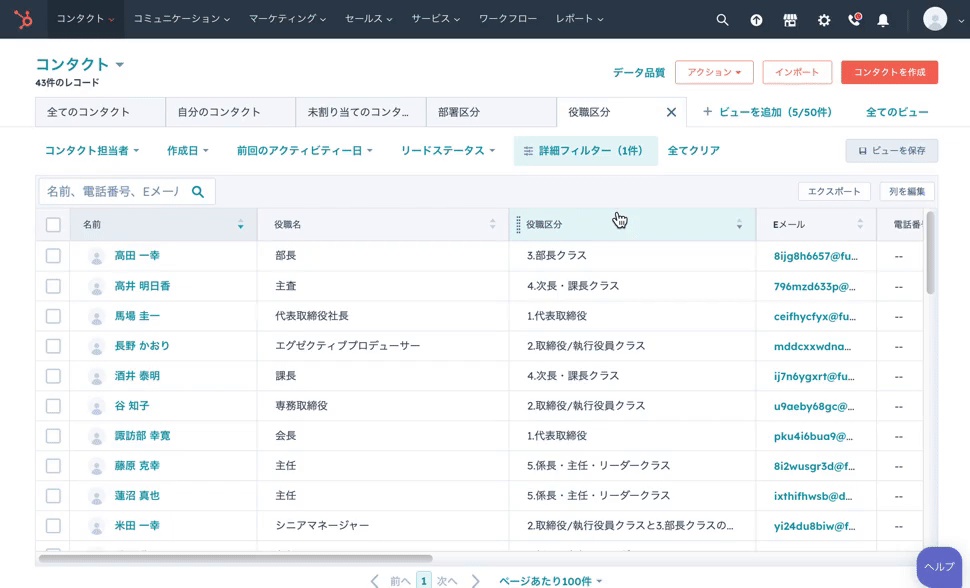Click the upgrade arrow icon
The height and width of the screenshot is (588, 970).
(756, 20)
